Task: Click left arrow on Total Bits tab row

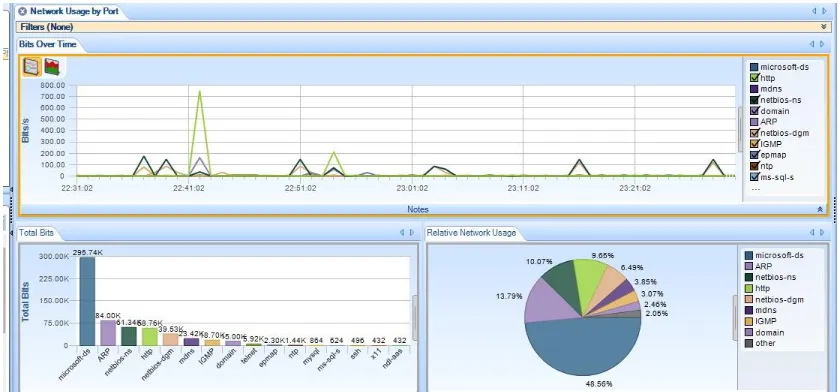Action: point(402,233)
